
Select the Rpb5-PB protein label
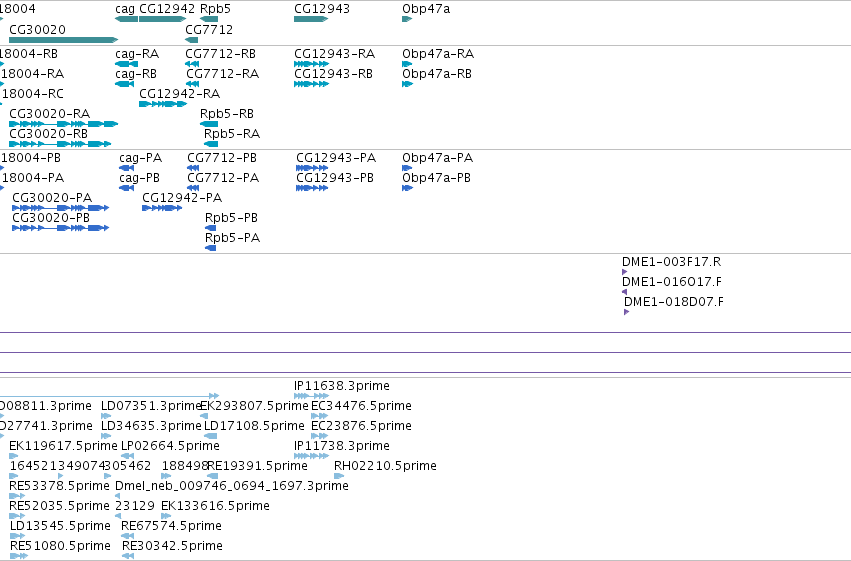pyautogui.click(x=231, y=218)
